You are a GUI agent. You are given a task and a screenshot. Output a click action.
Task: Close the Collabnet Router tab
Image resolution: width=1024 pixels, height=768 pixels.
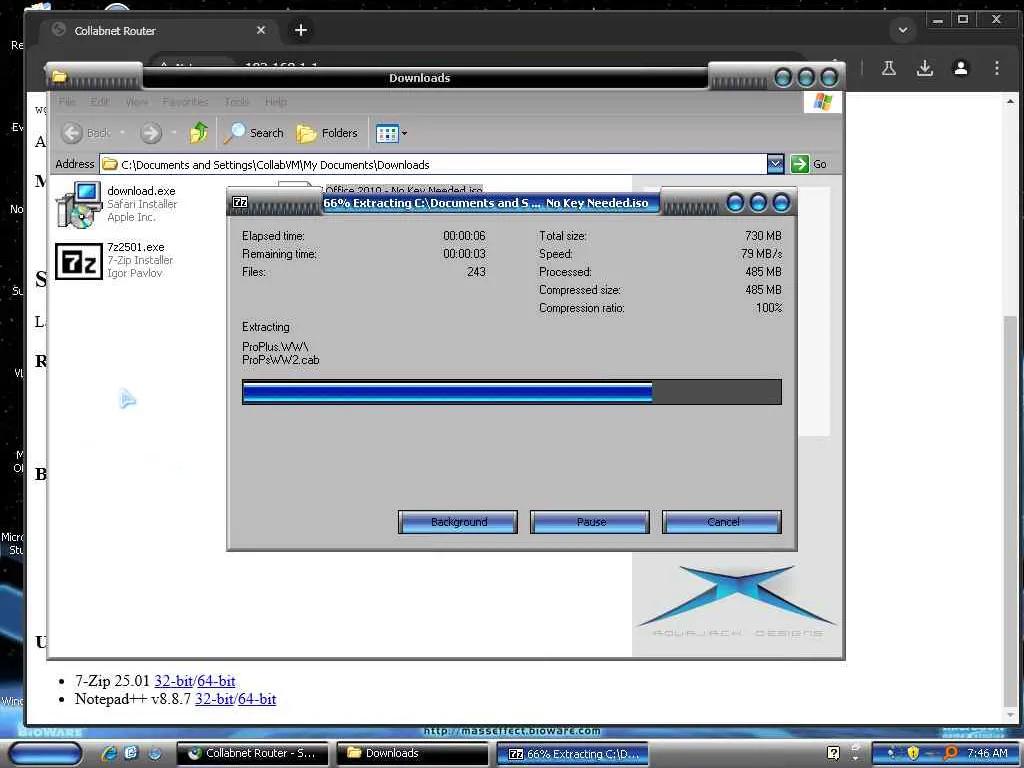click(x=261, y=30)
